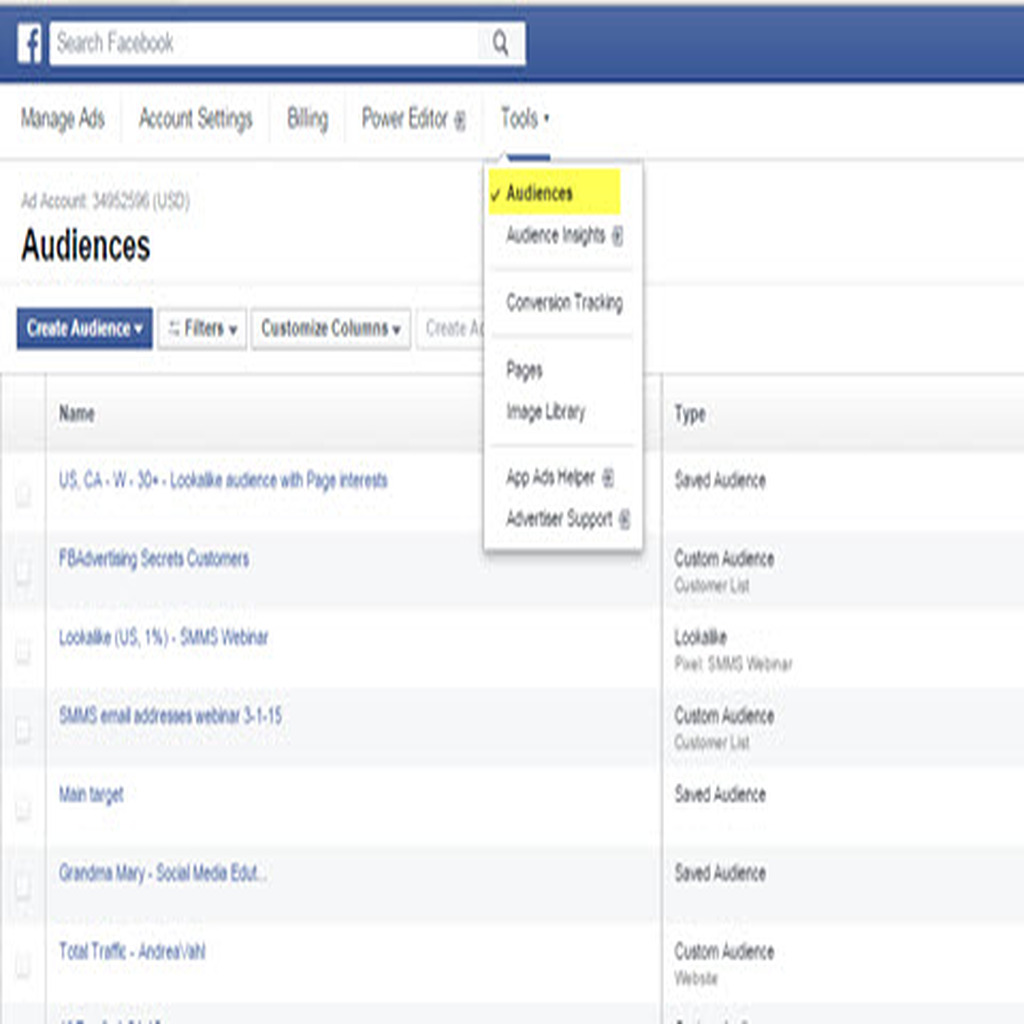Screen dimensions: 1024x1024
Task: Tick the Lookalike (US, 1%) row checkbox
Action: click(23, 650)
